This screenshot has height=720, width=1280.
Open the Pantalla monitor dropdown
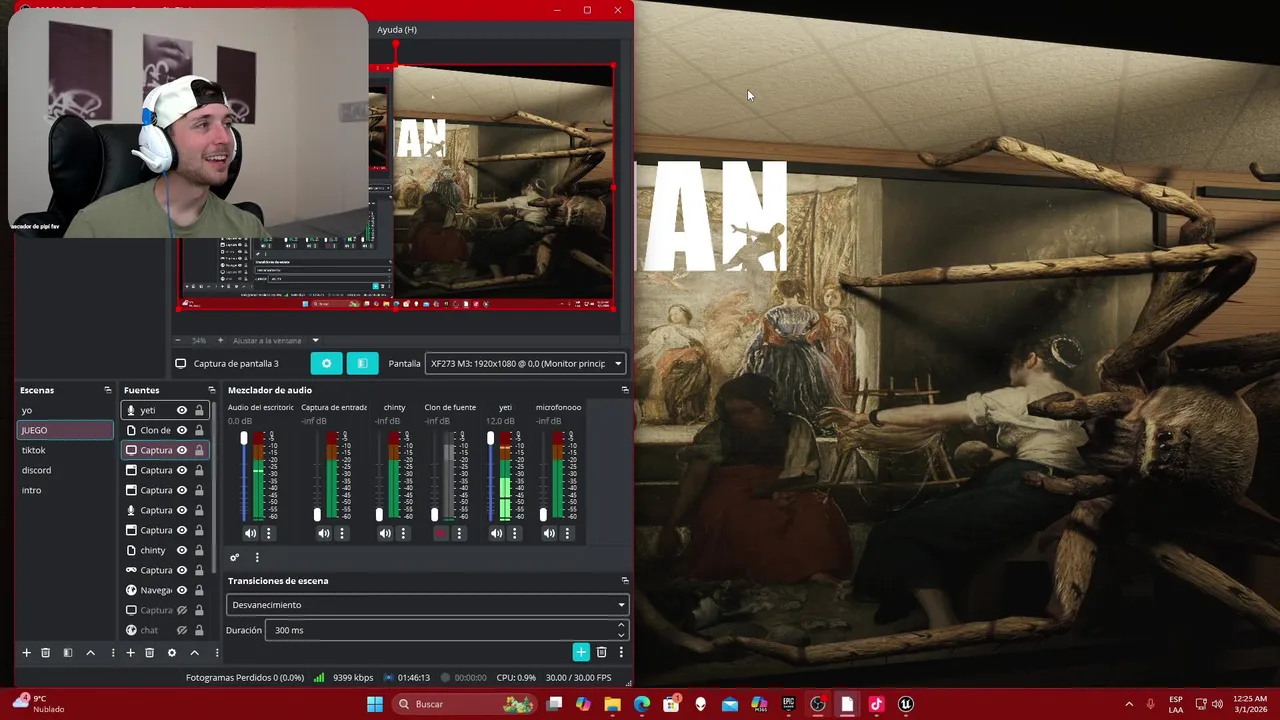(x=526, y=363)
